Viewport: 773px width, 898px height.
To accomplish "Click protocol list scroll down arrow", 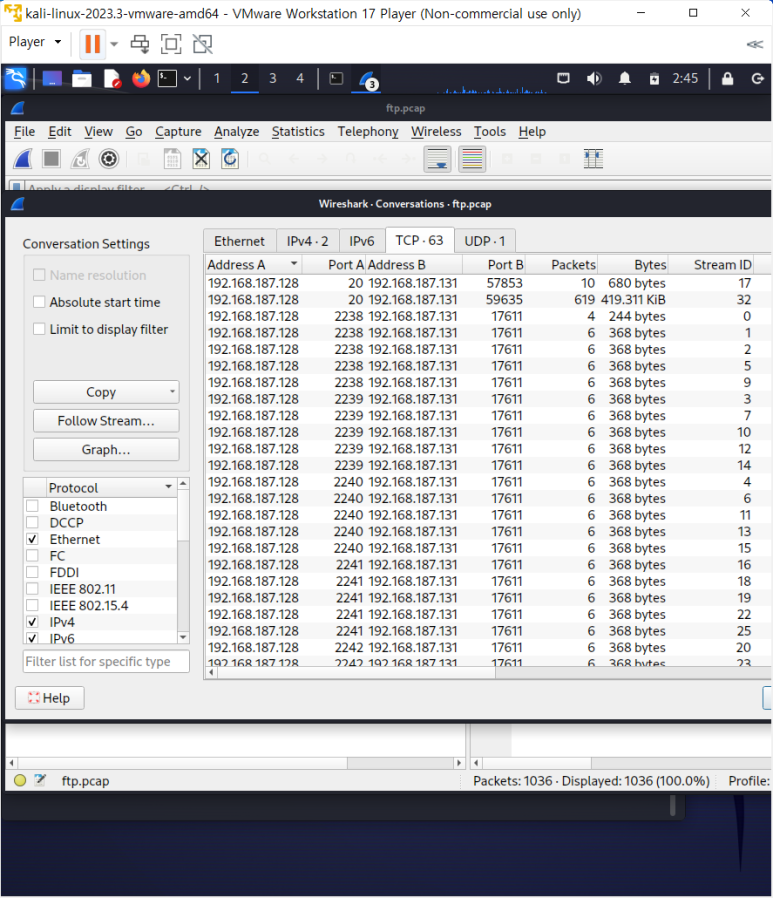I will click(183, 637).
